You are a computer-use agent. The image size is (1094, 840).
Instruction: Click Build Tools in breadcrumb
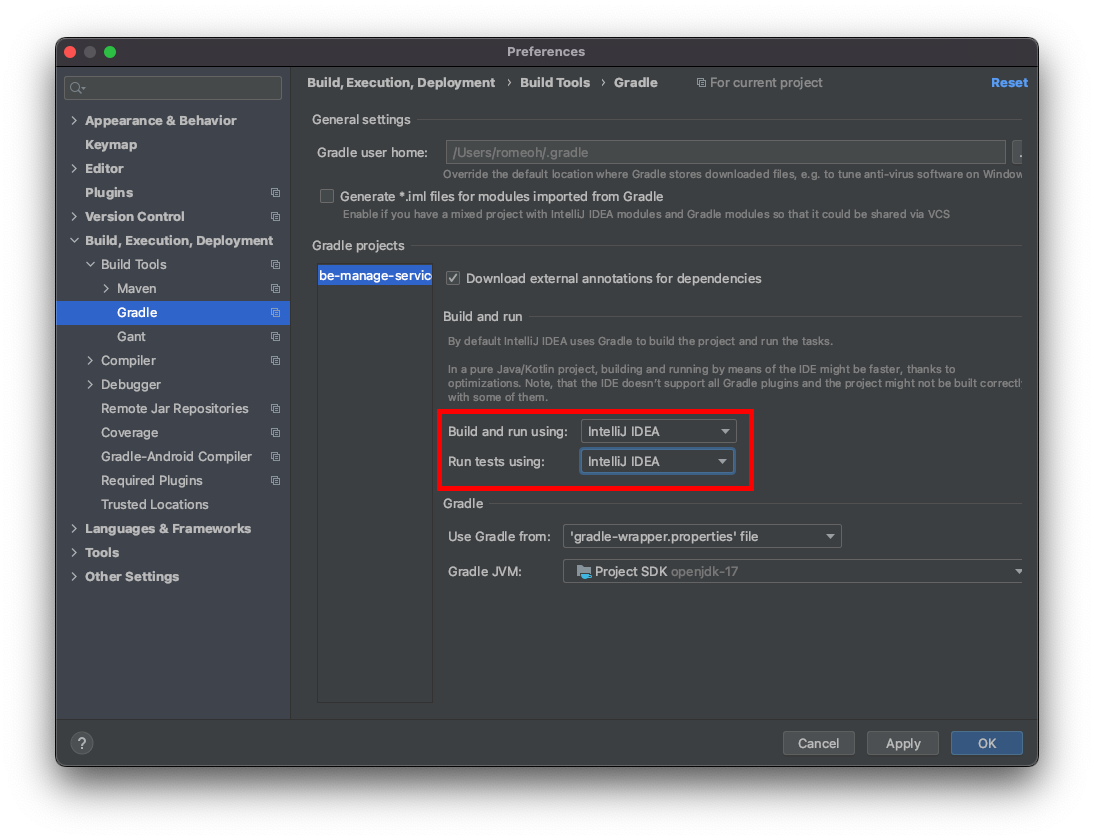(x=555, y=83)
